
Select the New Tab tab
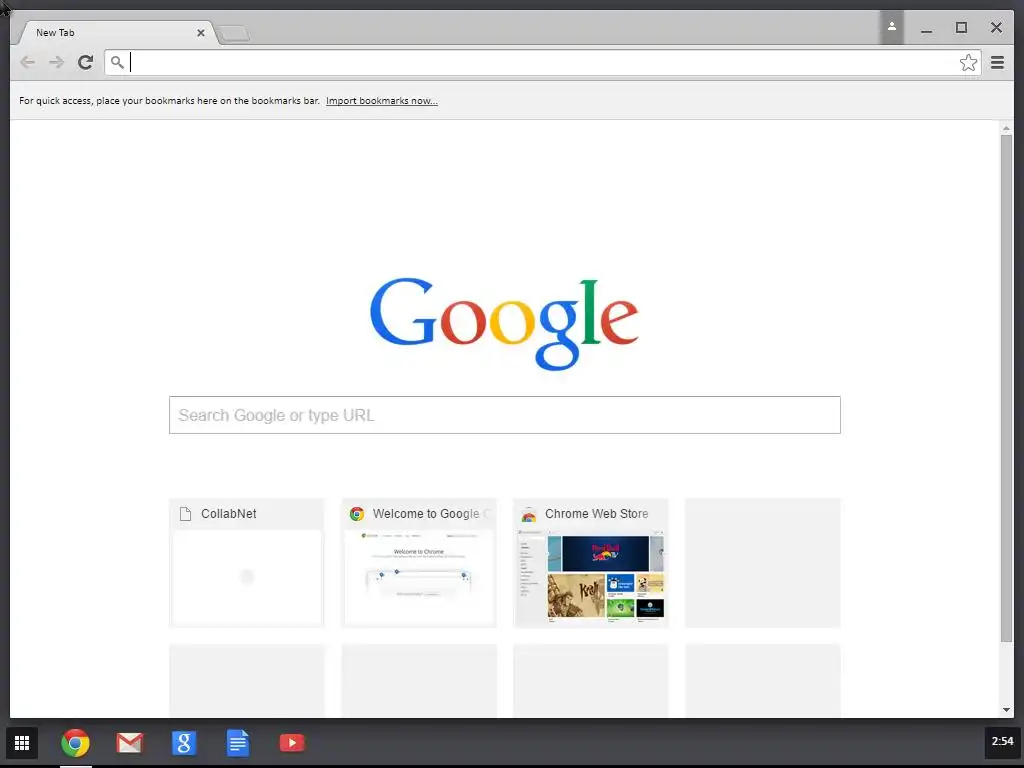click(x=116, y=33)
